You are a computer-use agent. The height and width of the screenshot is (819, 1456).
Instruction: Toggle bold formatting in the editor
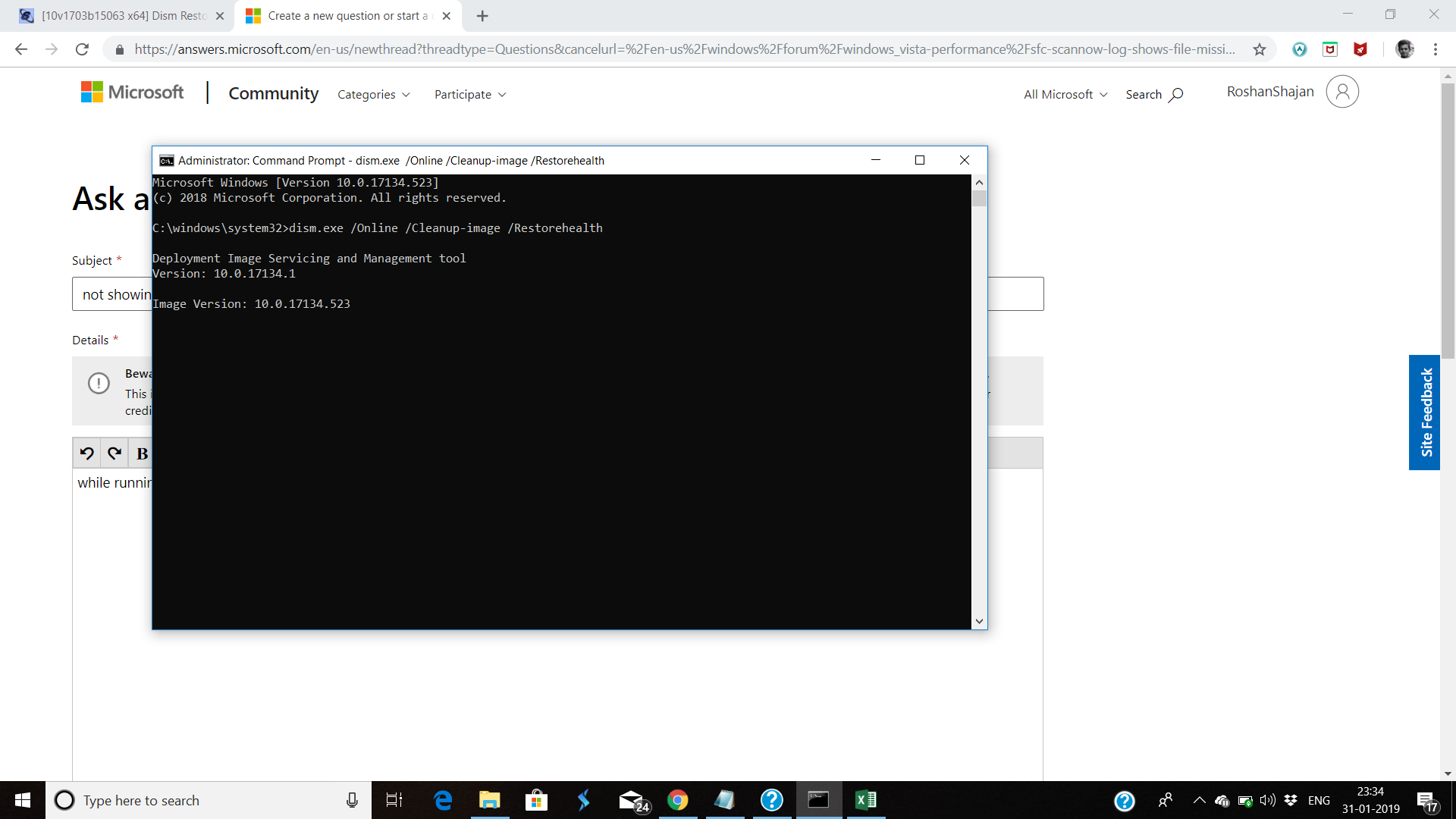[x=142, y=453]
